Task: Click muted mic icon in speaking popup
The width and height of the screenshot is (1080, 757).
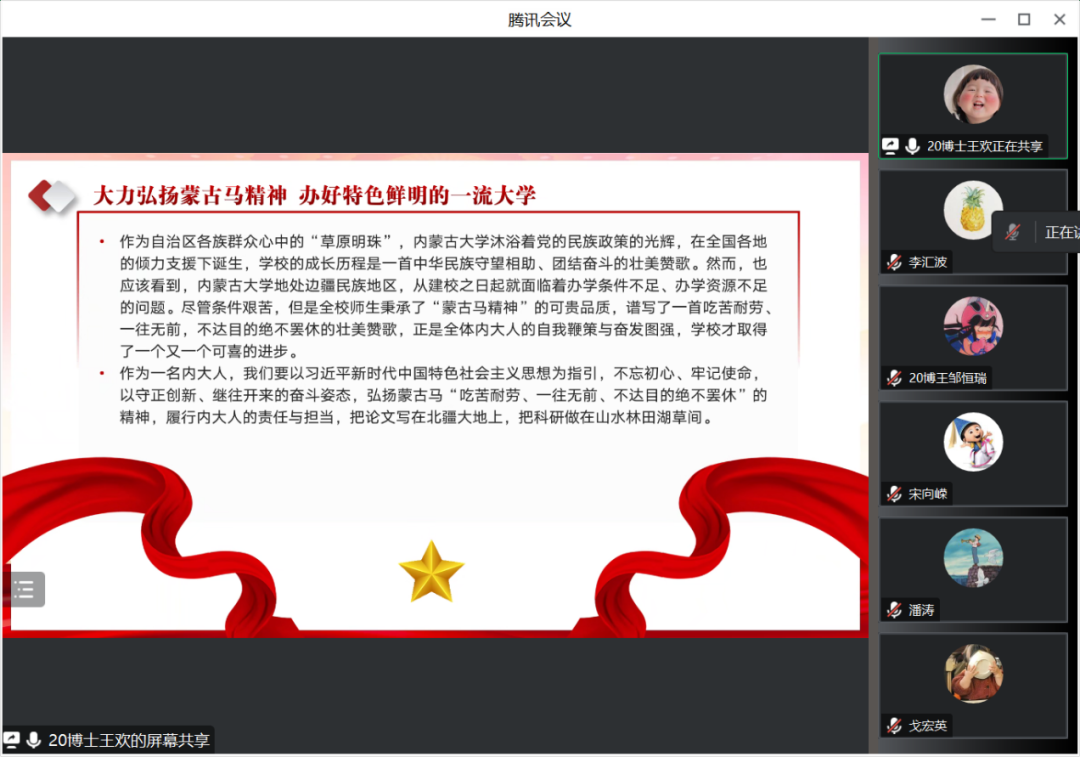Action: pyautogui.click(x=1012, y=232)
